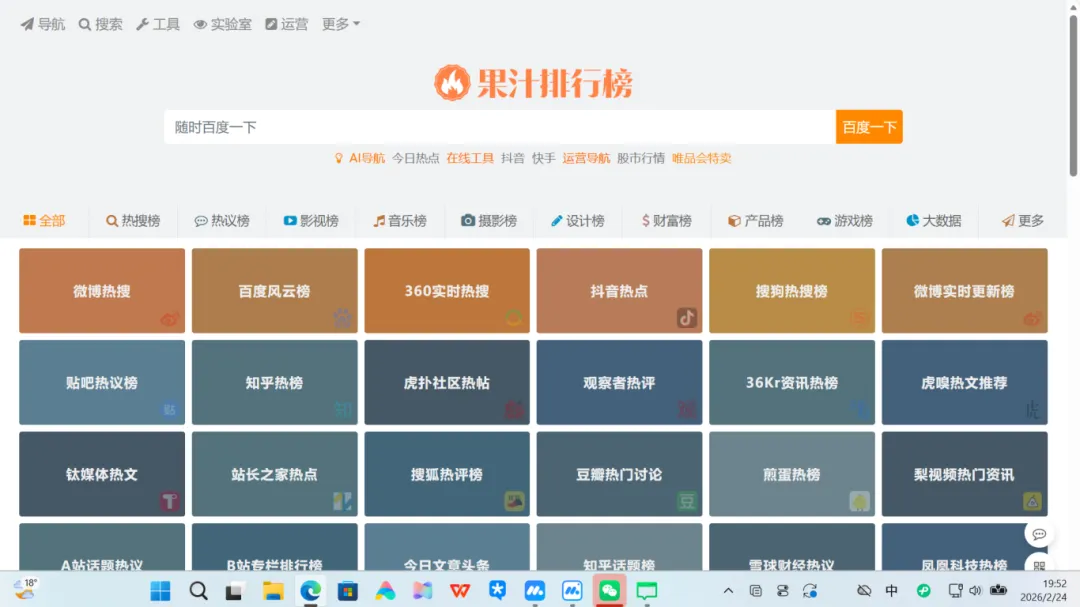This screenshot has height=607, width=1080.
Task: Switch to the 财富榜 tab
Action: pos(667,220)
